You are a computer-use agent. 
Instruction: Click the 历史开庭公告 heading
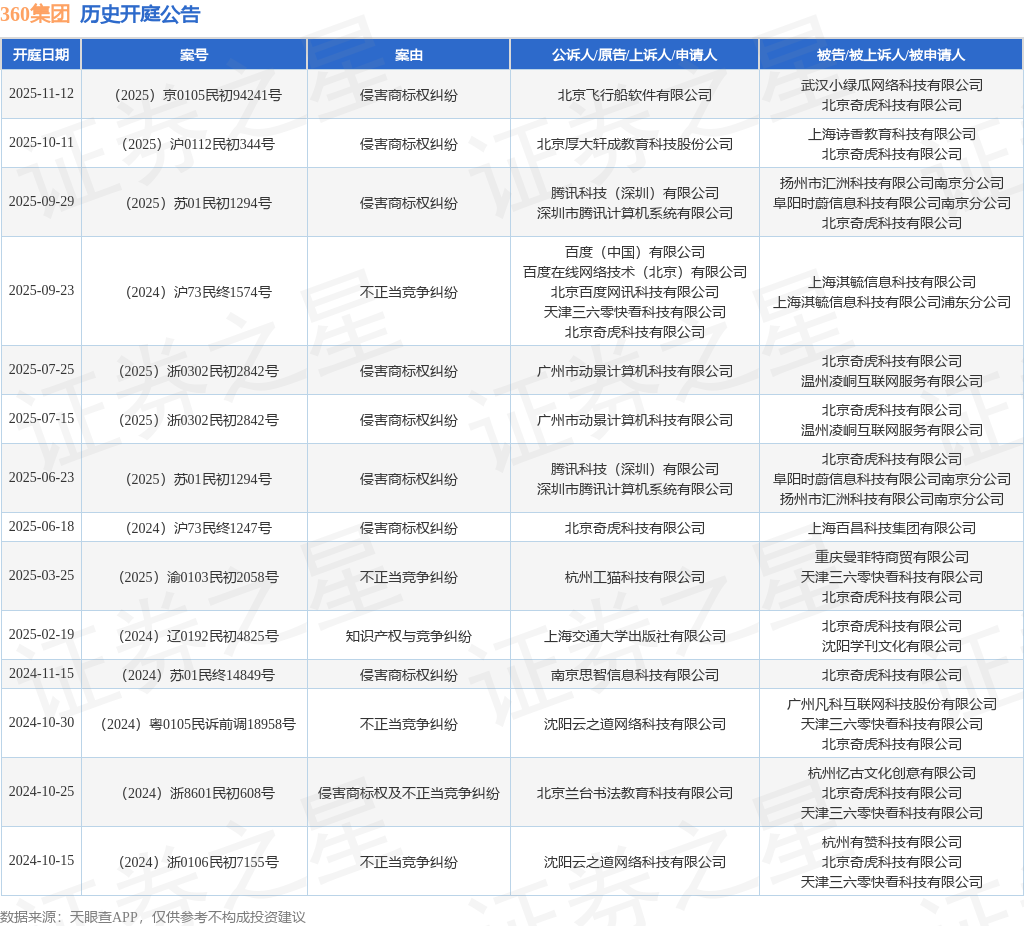click(x=140, y=14)
